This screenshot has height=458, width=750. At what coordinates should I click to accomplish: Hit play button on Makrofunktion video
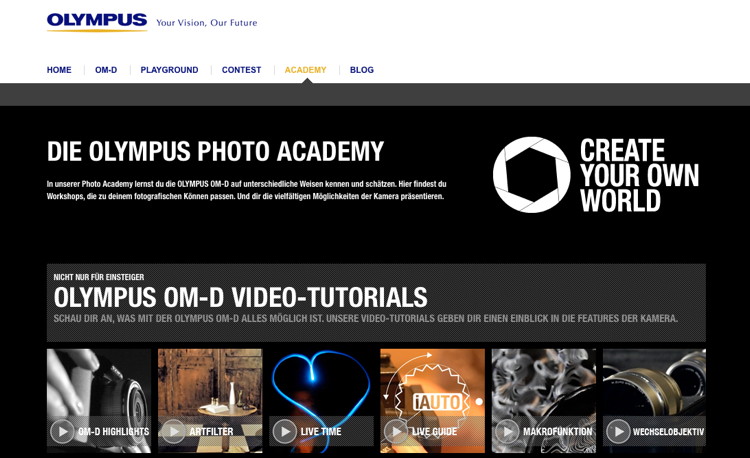(x=508, y=431)
